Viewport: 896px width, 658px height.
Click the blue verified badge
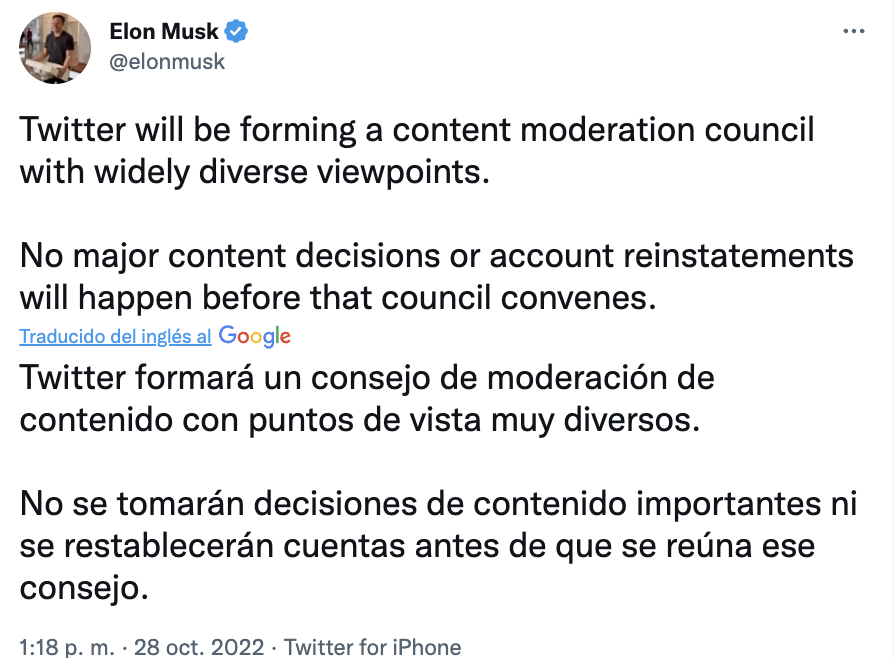(237, 32)
